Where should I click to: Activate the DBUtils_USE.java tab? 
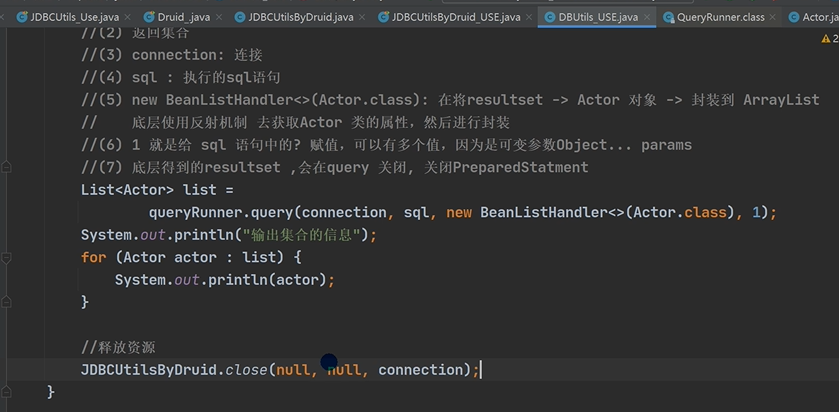(x=598, y=17)
